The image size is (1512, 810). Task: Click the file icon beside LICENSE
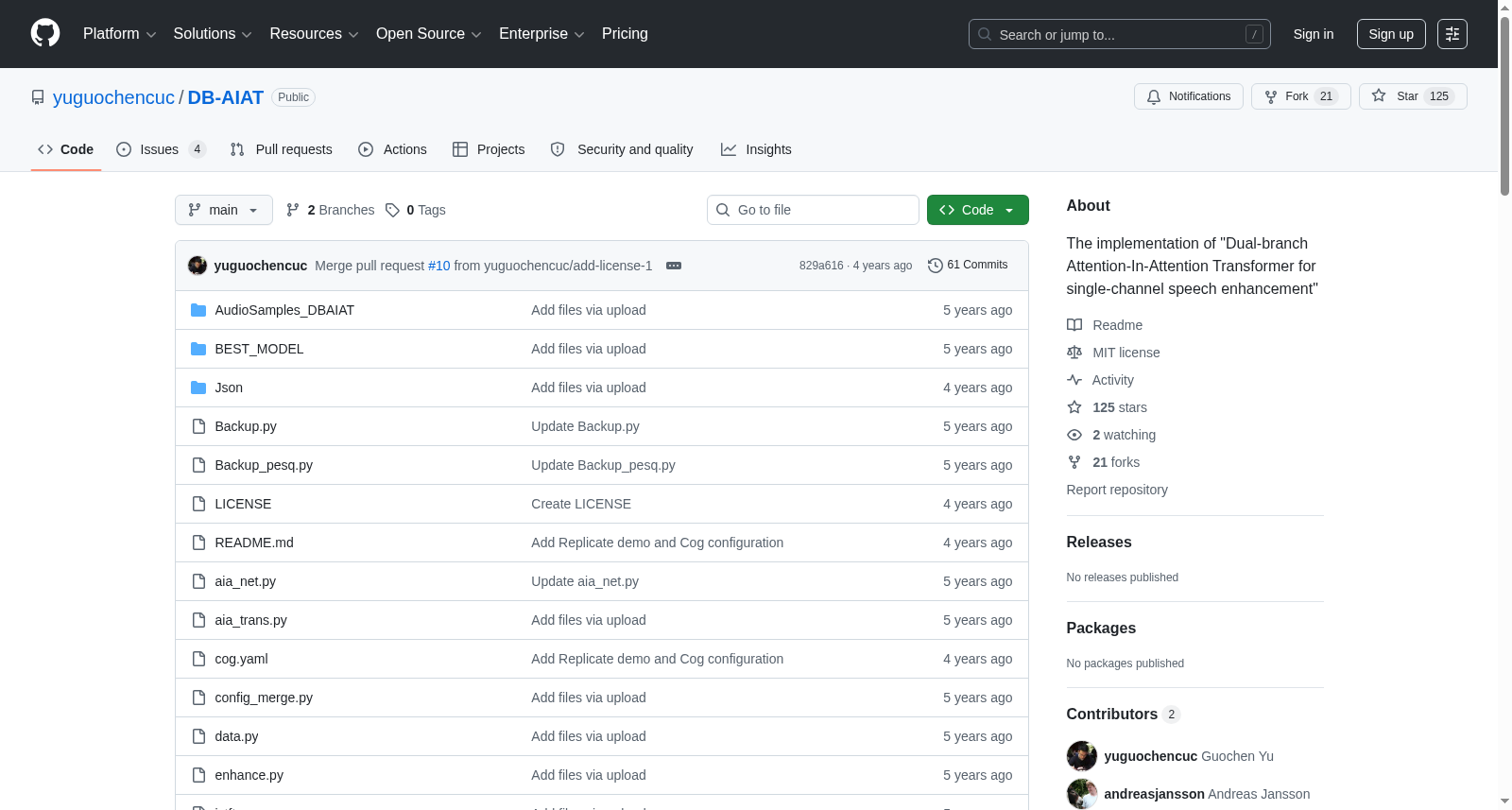tap(198, 504)
